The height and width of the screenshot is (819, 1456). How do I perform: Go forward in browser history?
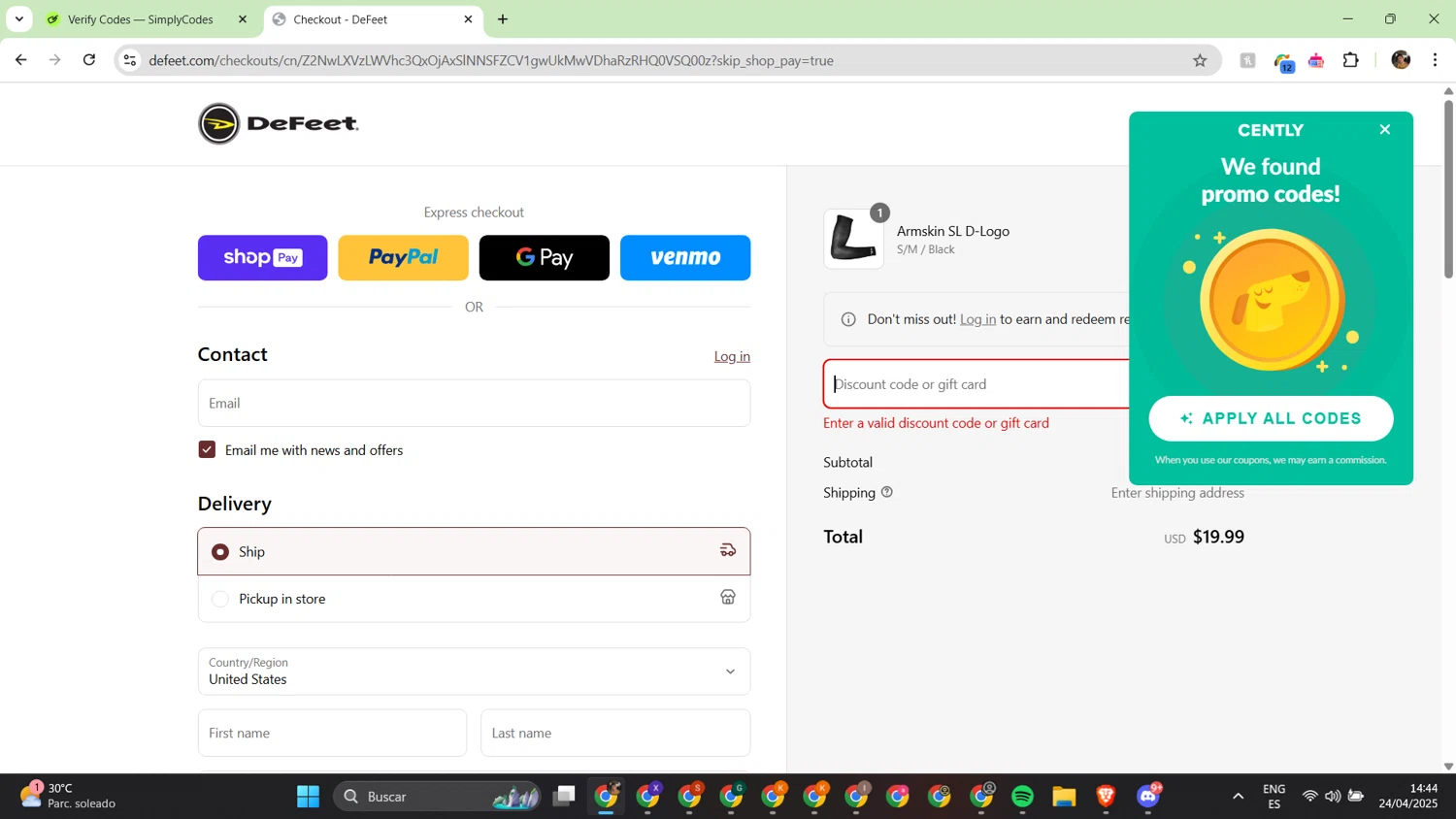[55, 60]
